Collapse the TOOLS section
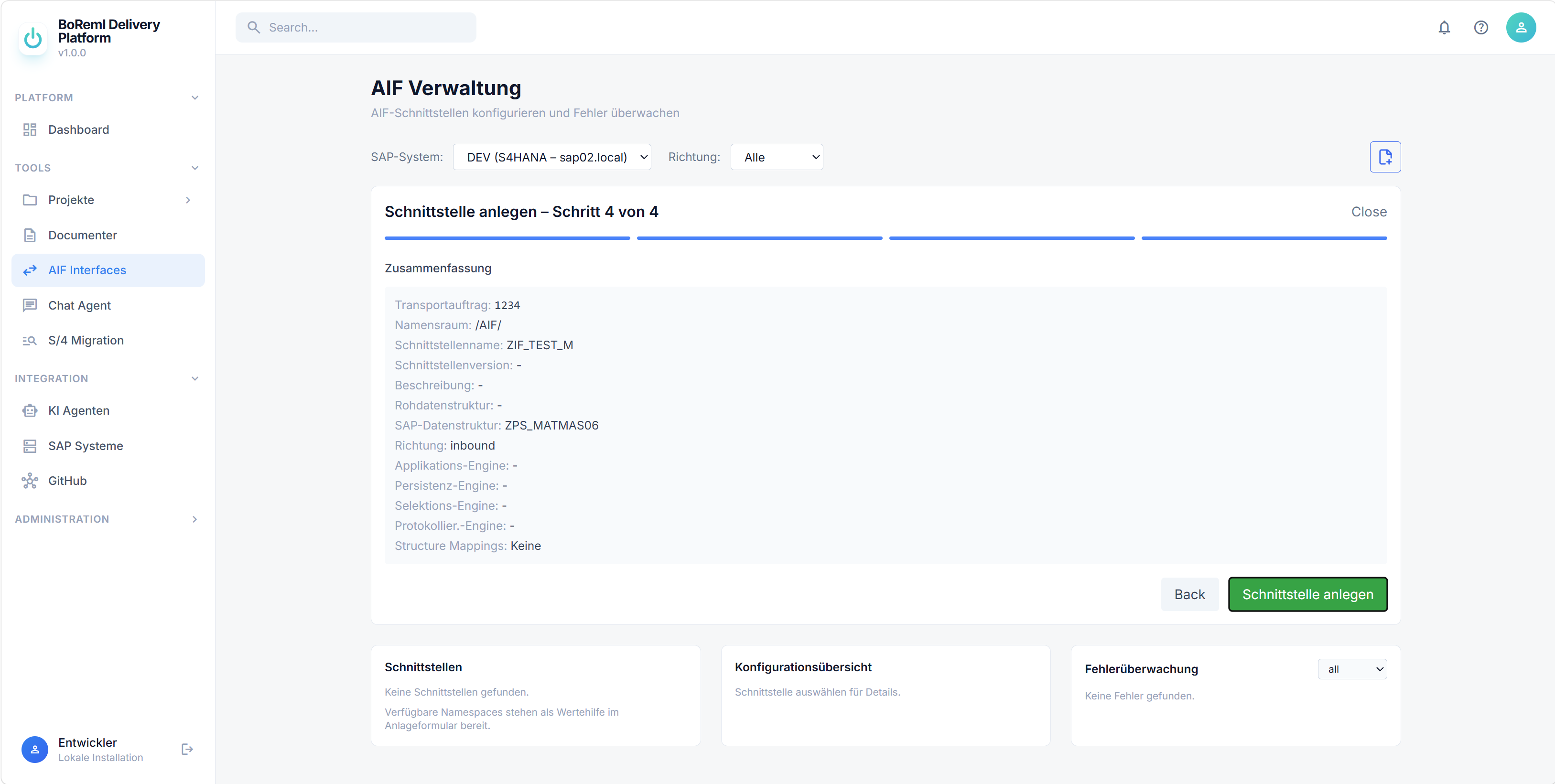Image resolution: width=1555 pixels, height=784 pixels. 194,168
